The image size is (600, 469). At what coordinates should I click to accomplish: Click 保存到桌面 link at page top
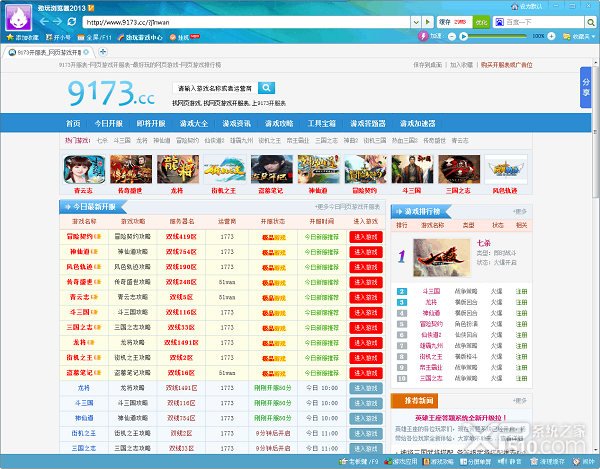427,65
